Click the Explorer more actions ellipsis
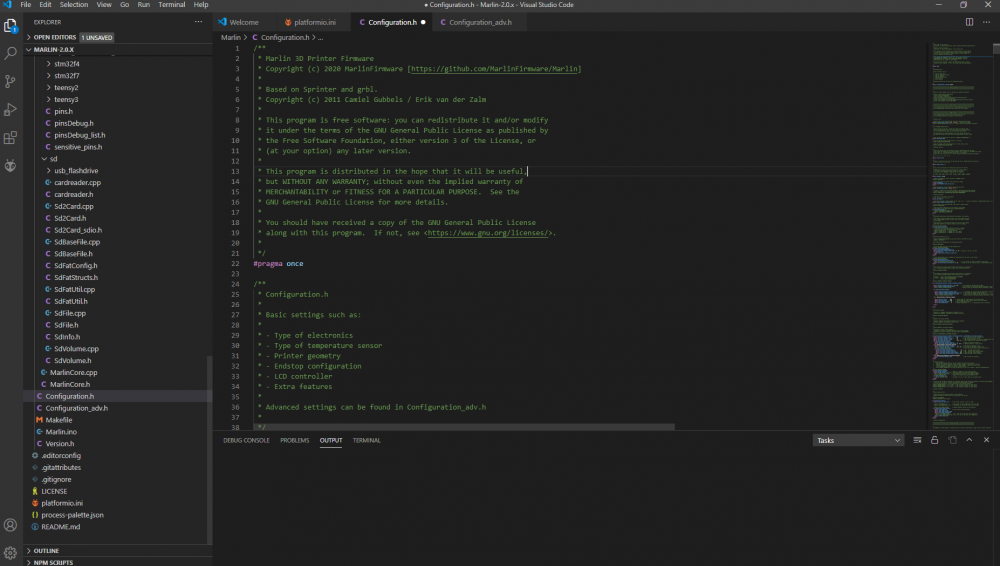The height and width of the screenshot is (566, 1000). (x=198, y=22)
